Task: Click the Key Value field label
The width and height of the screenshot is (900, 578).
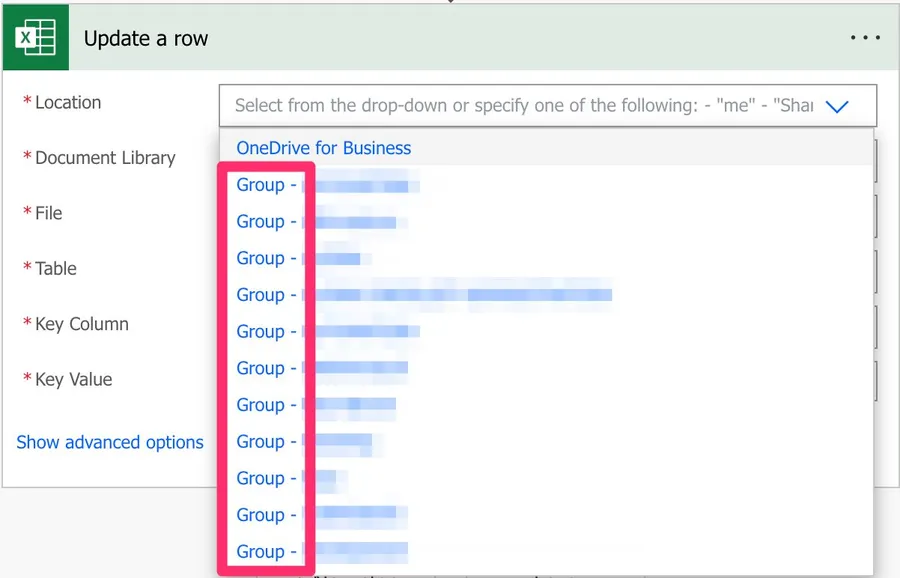Action: (73, 380)
